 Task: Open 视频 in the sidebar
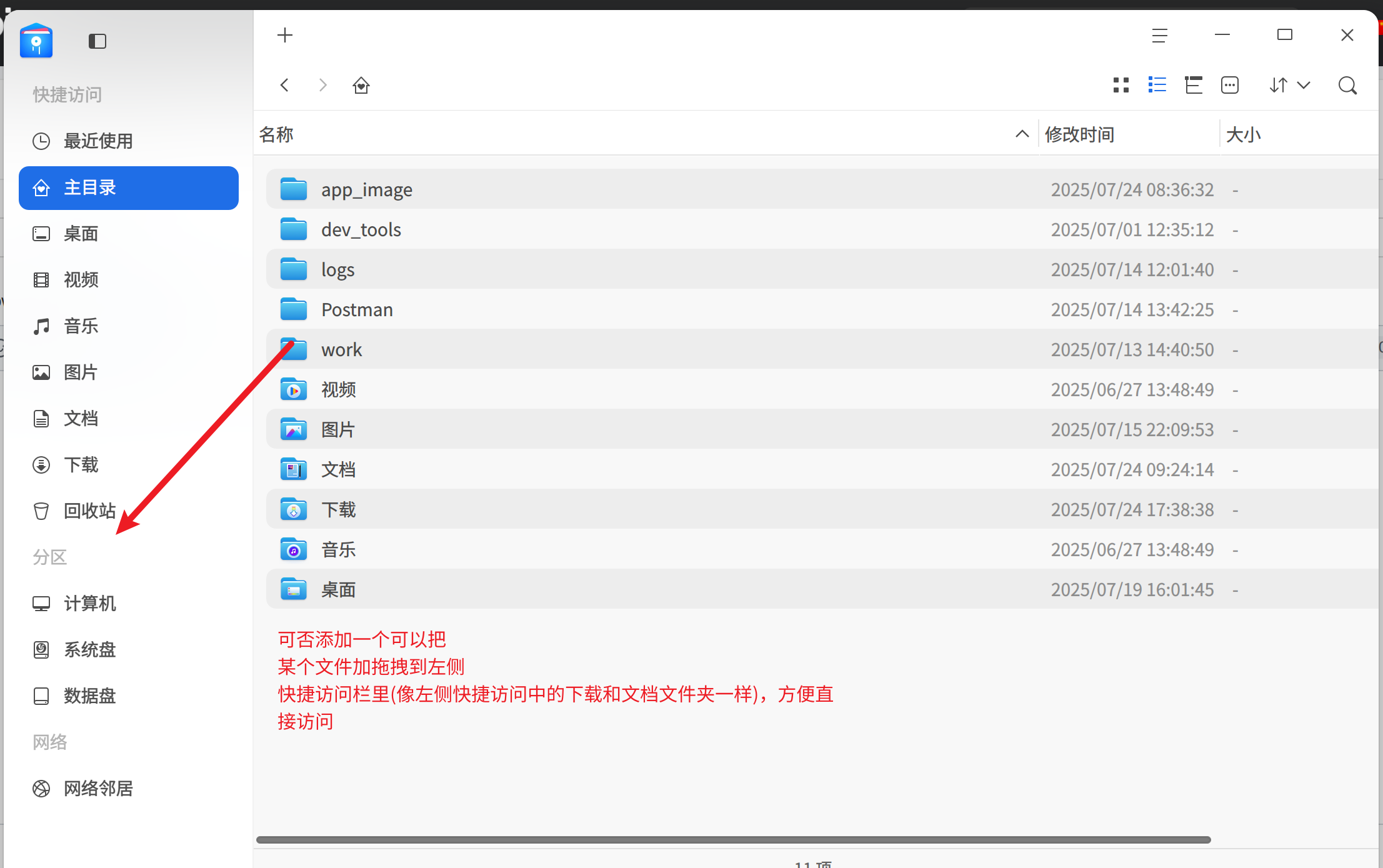129,280
